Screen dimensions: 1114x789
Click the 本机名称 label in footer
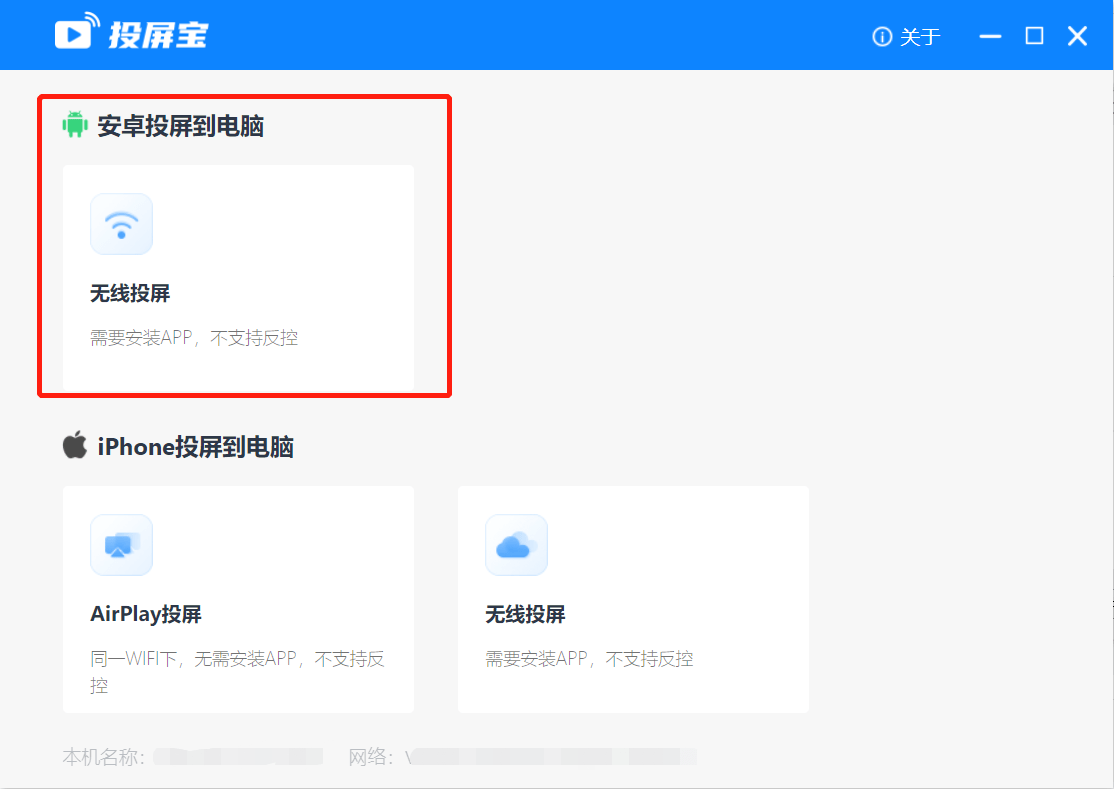tap(103, 757)
